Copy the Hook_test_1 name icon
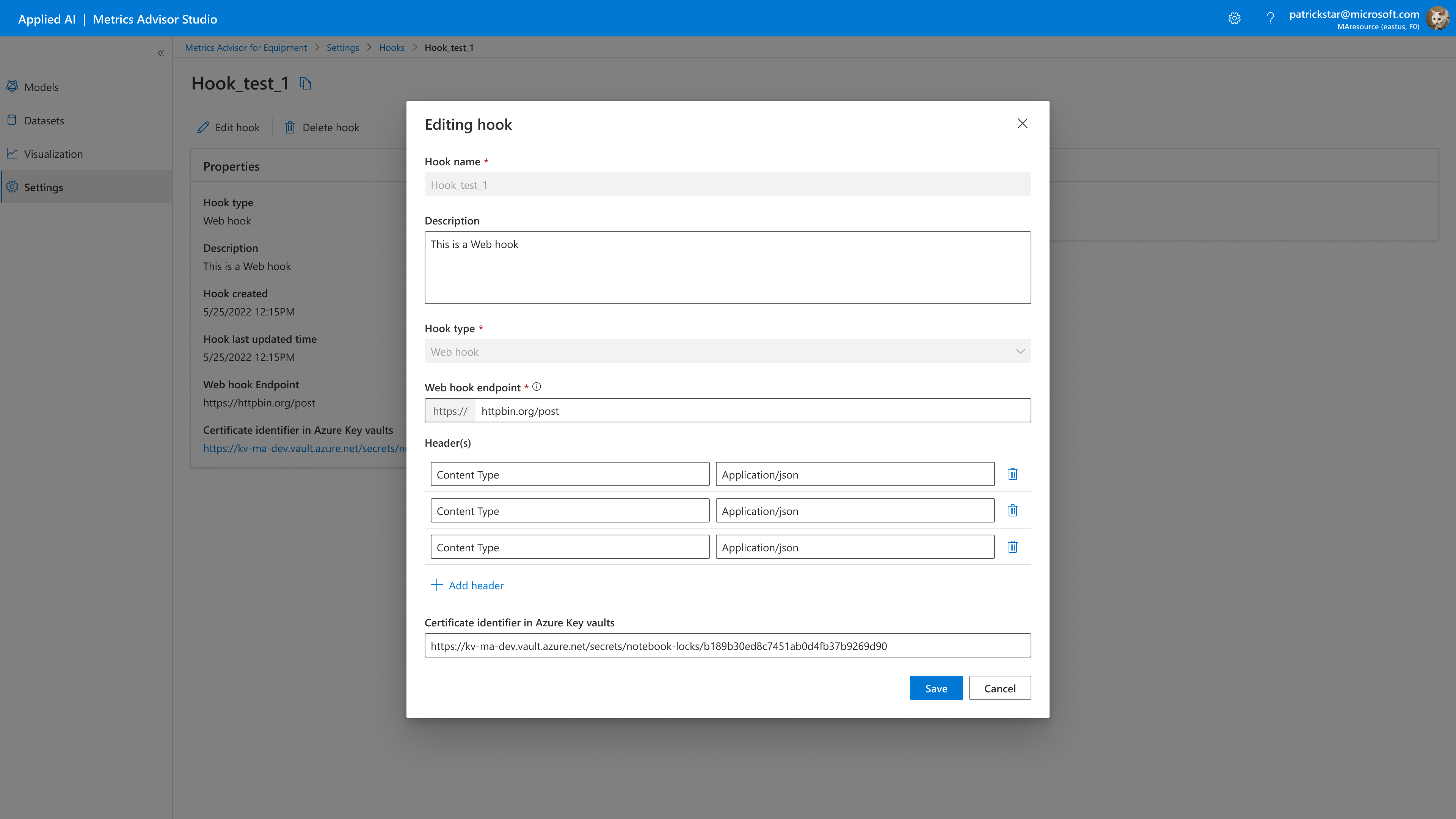This screenshot has width=1456, height=819. (306, 84)
